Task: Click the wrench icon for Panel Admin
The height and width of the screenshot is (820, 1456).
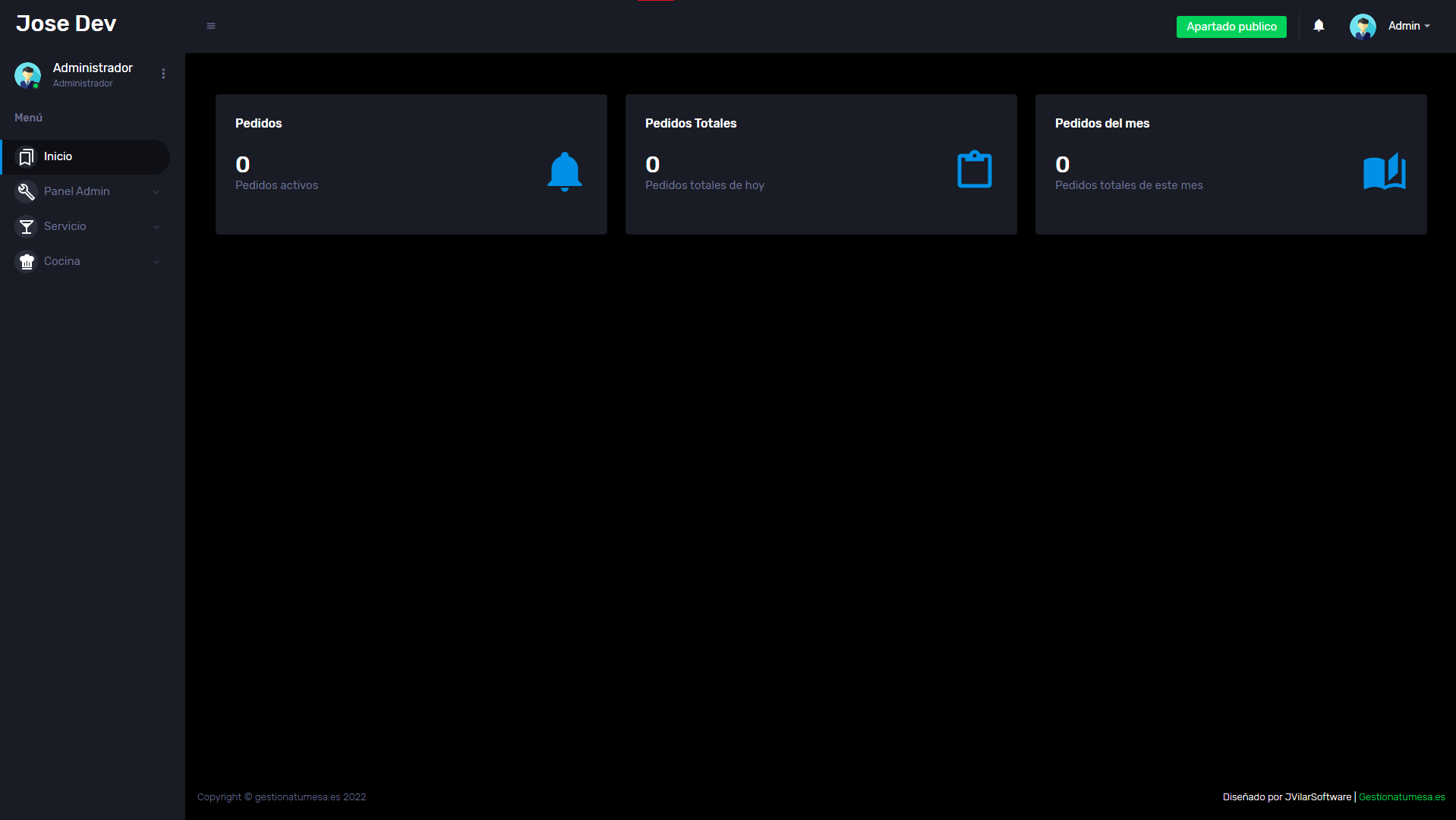Action: click(27, 192)
